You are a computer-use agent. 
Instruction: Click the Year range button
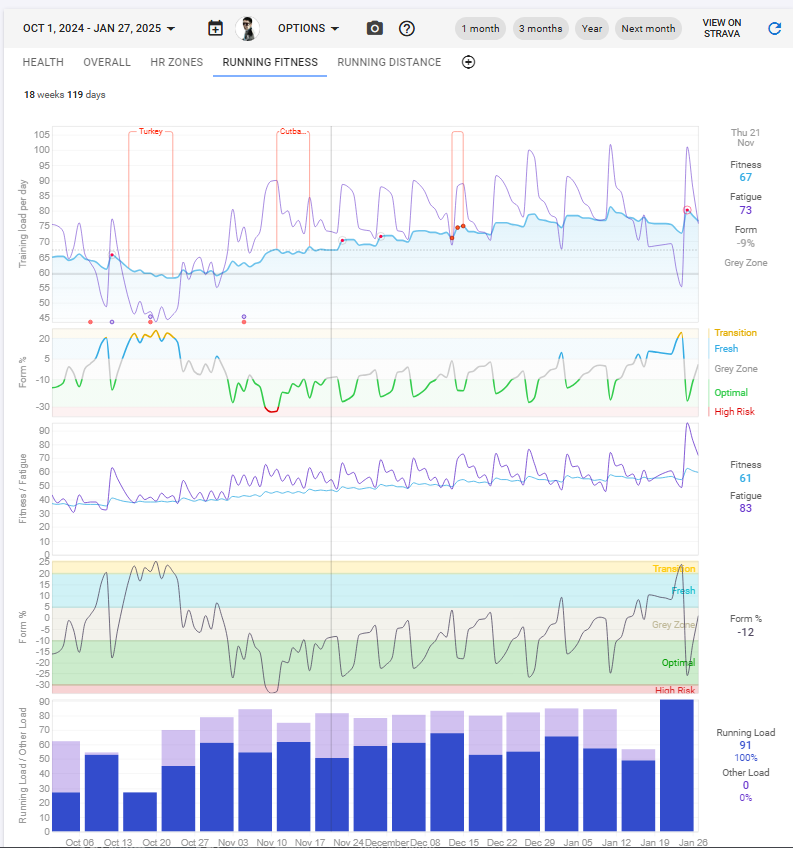coord(592,29)
